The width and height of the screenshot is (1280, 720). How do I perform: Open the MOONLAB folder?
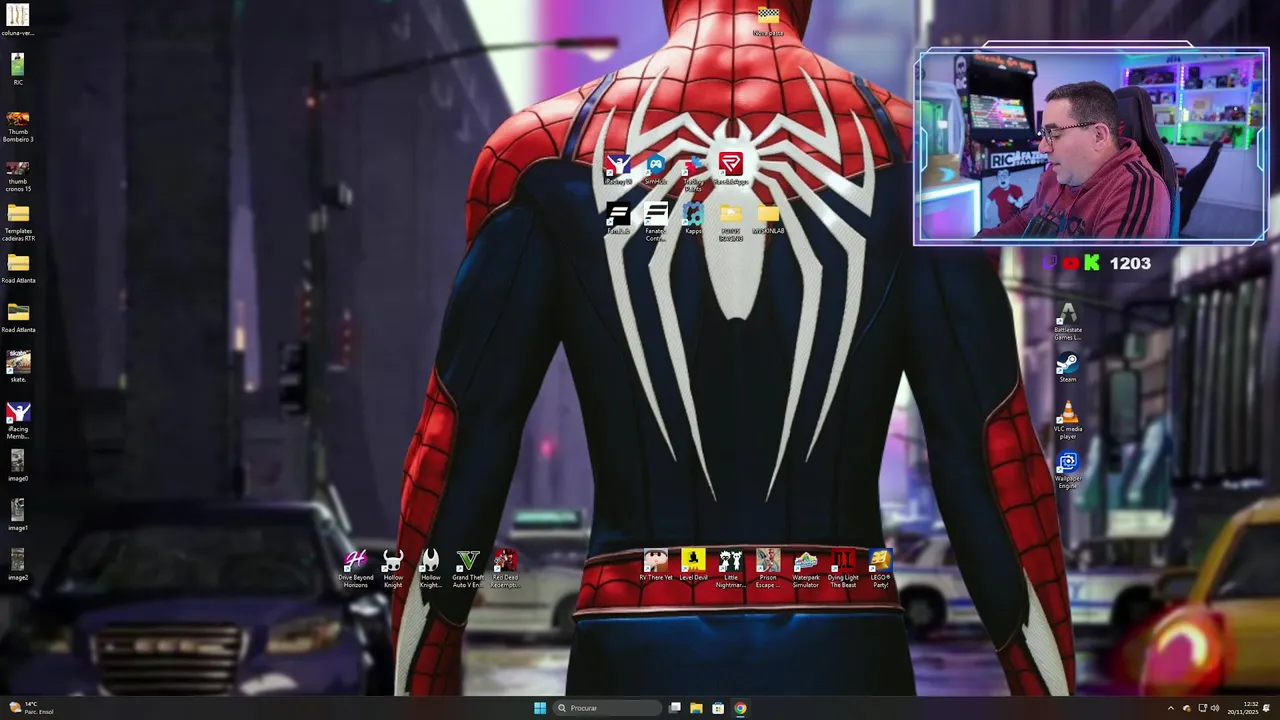768,219
